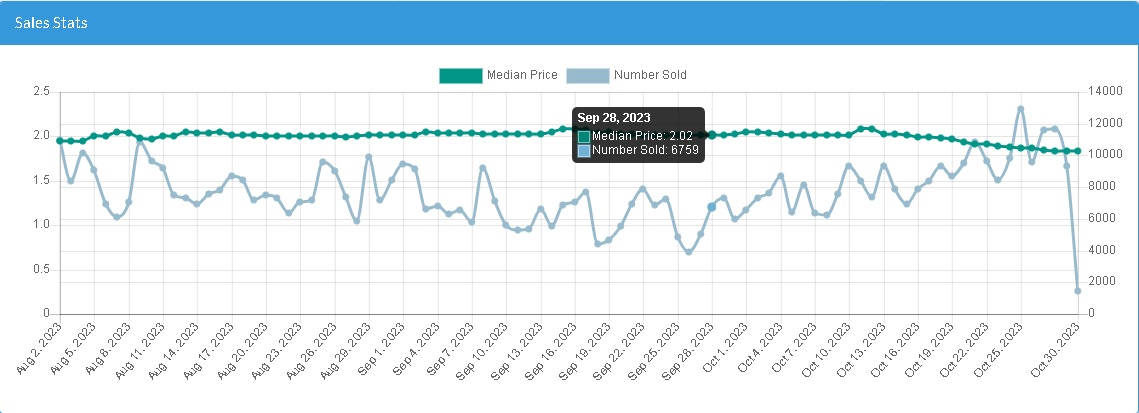Image resolution: width=1139 pixels, height=413 pixels.
Task: Click the Oct 30, 2023 x-axis label
Action: pos(1059,348)
